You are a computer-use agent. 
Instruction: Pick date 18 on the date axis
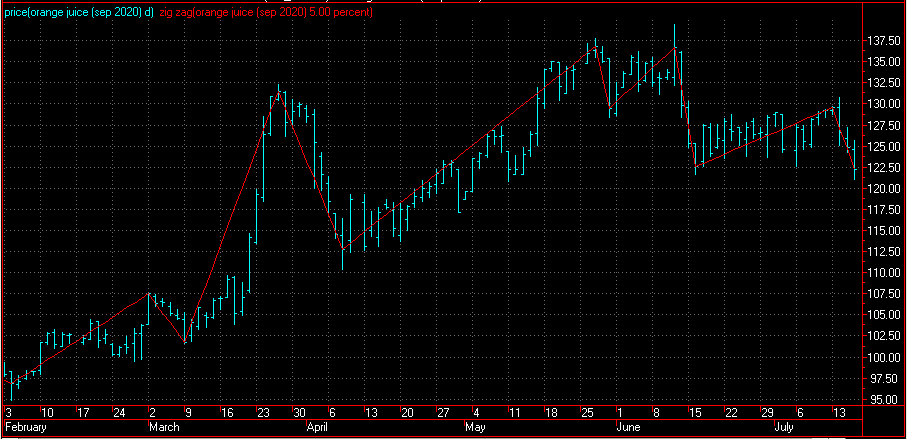point(551,413)
